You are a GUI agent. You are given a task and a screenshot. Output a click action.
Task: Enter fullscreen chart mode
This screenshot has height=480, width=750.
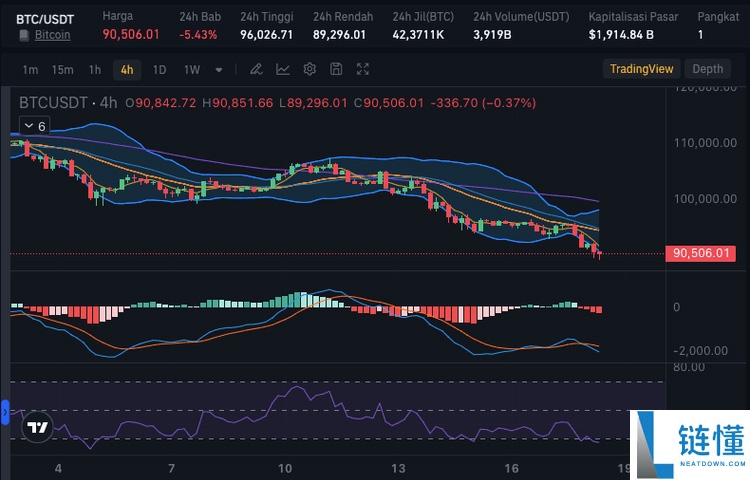[362, 69]
